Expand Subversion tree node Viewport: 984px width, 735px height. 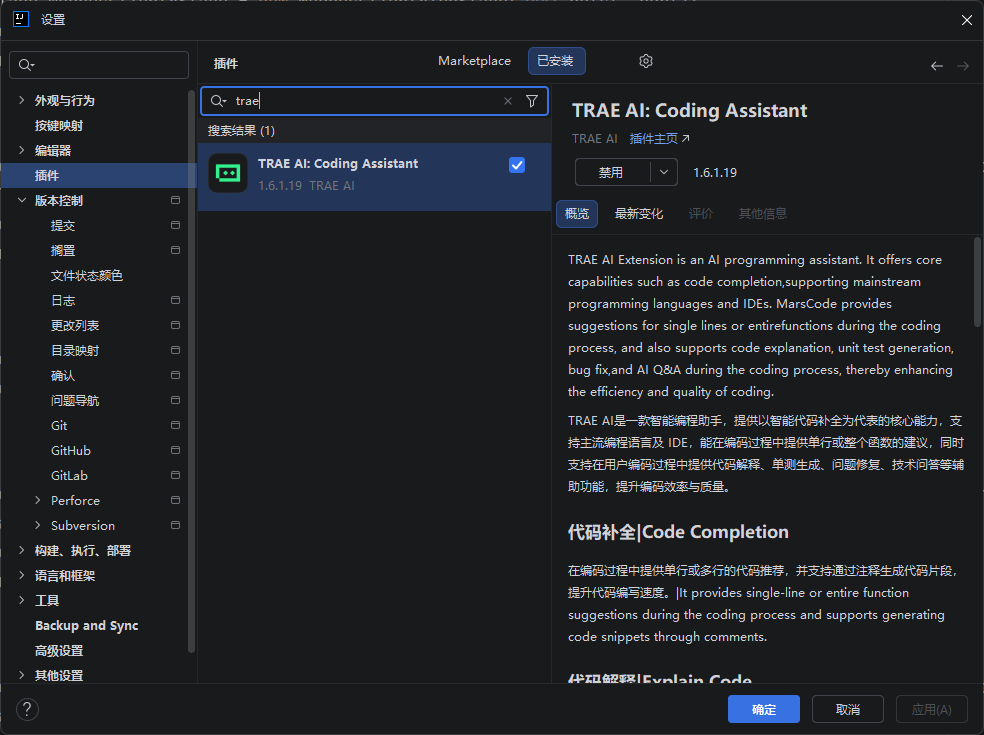38,525
